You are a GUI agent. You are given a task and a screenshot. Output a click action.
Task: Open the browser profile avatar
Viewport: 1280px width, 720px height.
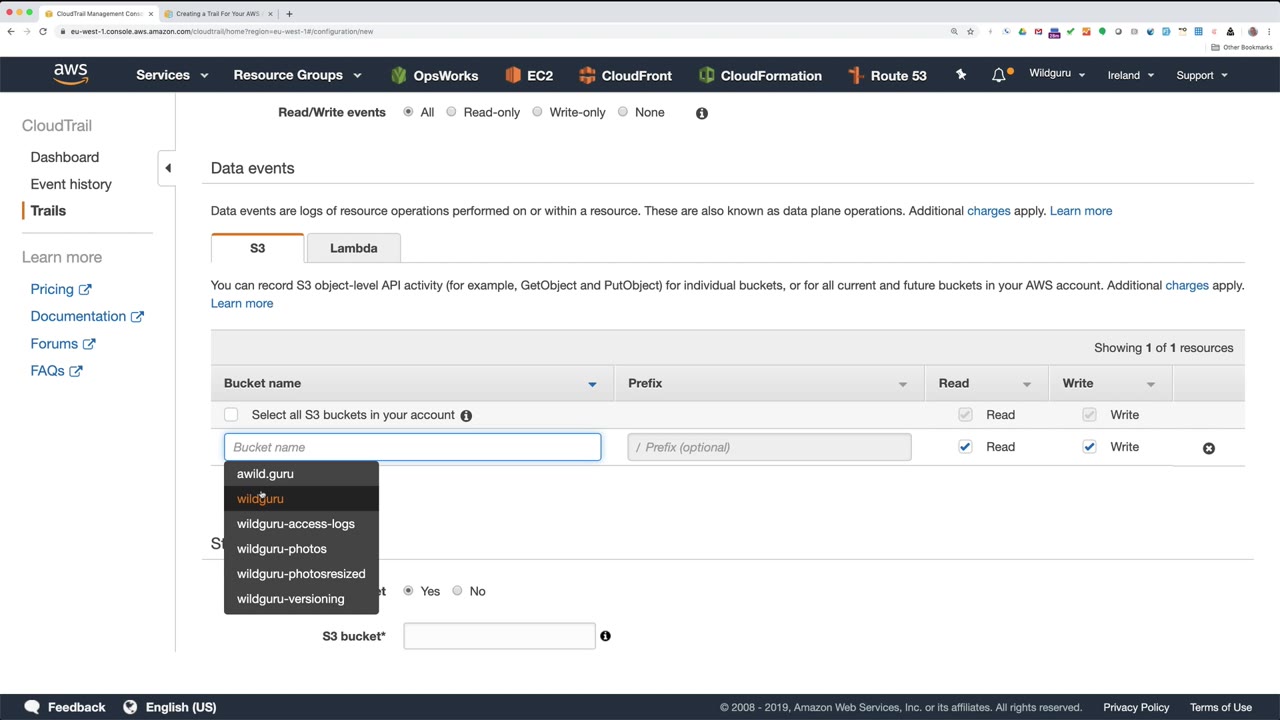[1252, 31]
